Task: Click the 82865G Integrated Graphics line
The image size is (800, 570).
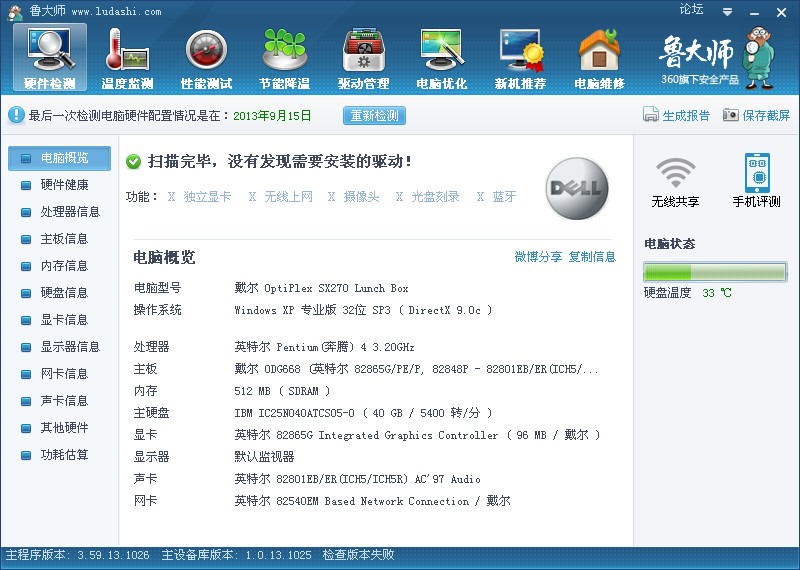Action: (417, 435)
